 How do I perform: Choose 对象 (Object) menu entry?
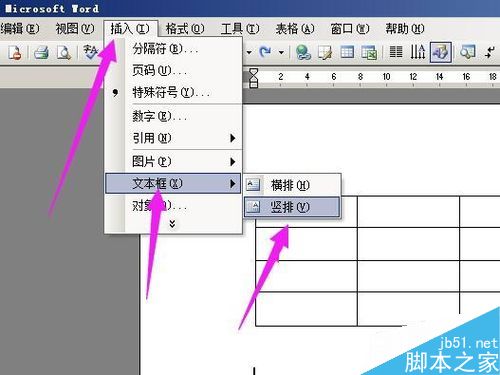173,206
